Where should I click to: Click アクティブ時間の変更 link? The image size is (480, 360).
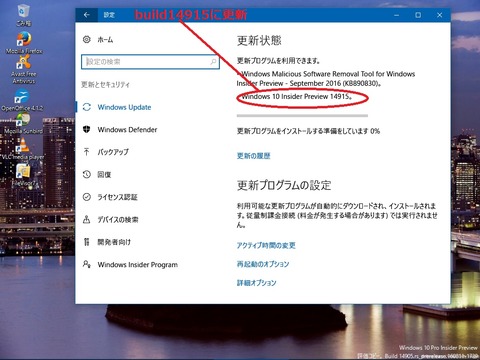(x=266, y=245)
